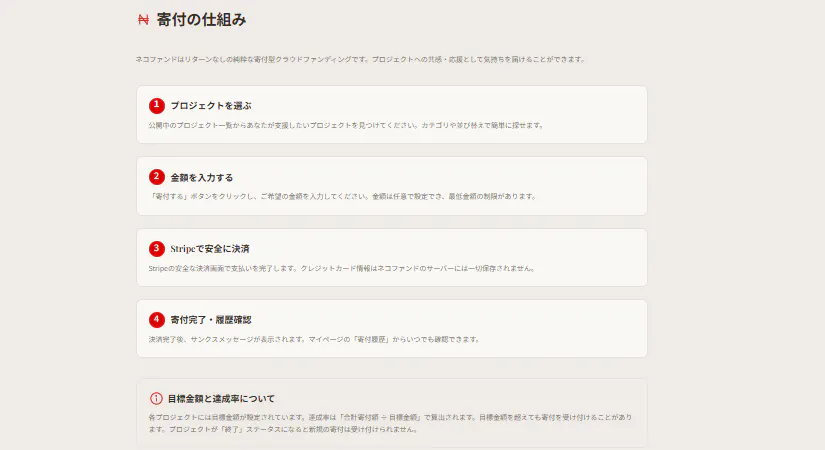
Task: Click the 目標金額と達成率について notice title
Action: tap(221, 398)
